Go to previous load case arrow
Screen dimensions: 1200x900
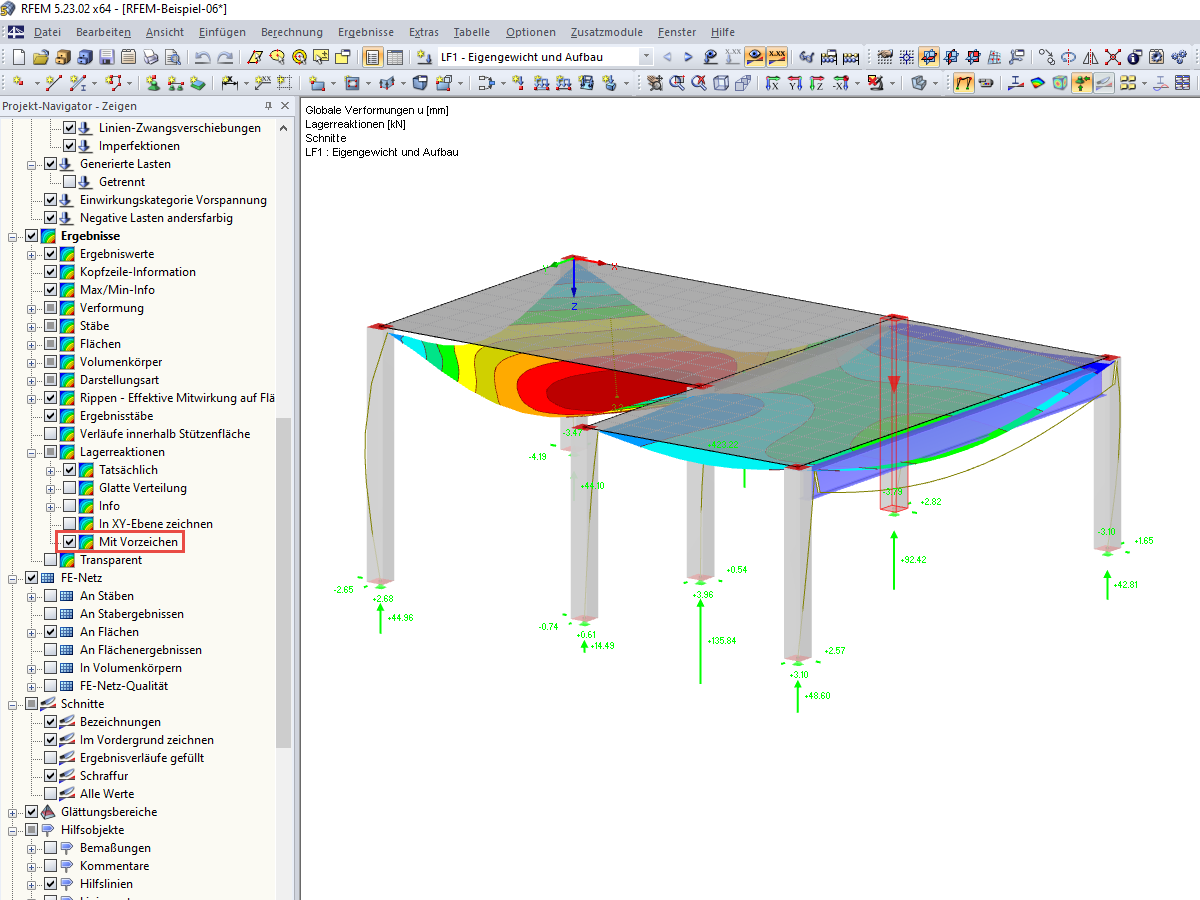click(x=667, y=57)
